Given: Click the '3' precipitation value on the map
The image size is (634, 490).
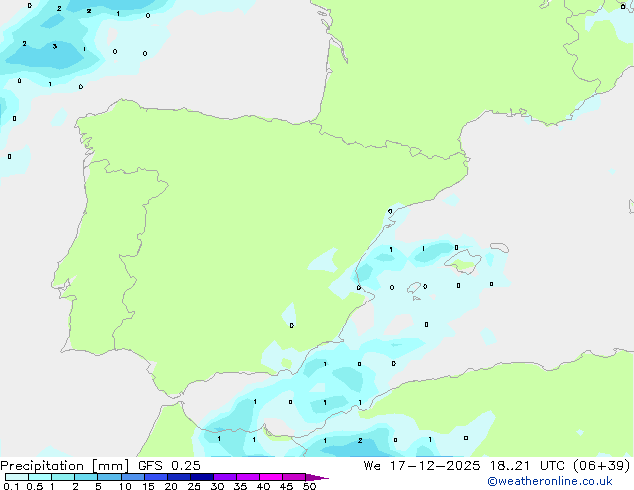Looking at the screenshot, I should [55, 46].
